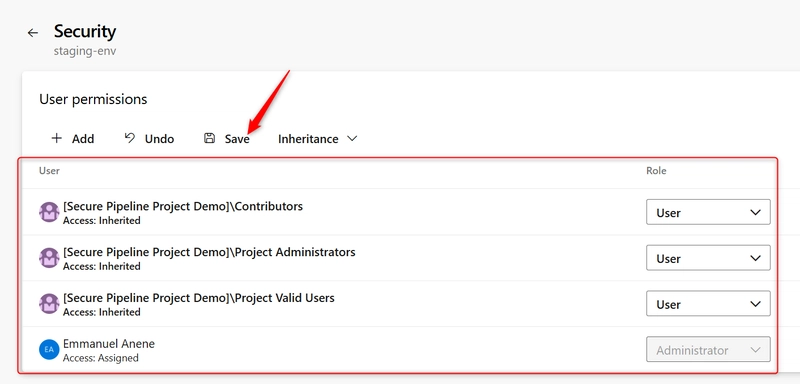Select the [Secure Pipeline Project Demo]\Project Valid Users text
Screen dimensions: 800x384
[199, 298]
